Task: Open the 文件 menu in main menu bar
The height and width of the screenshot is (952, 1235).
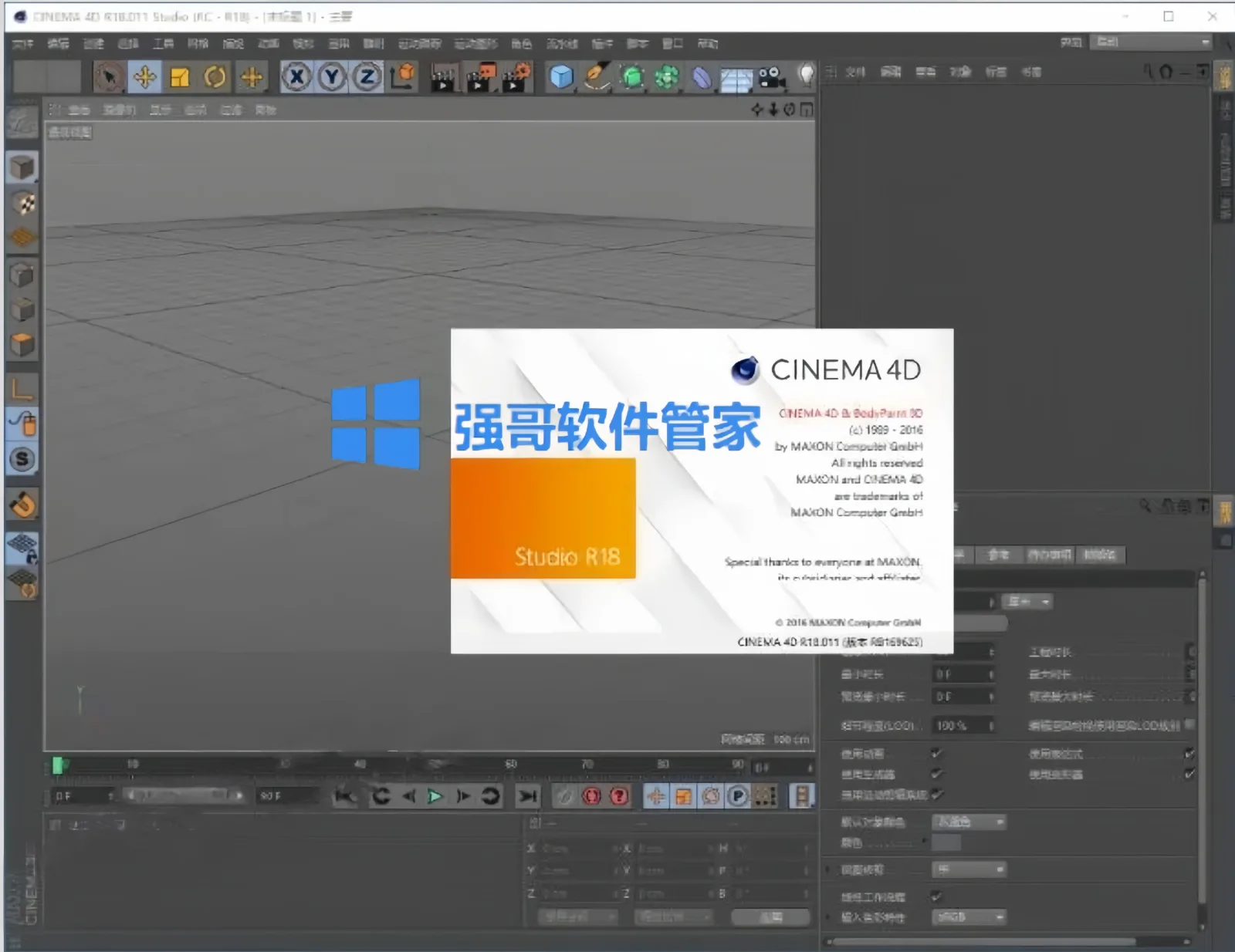Action: click(23, 44)
